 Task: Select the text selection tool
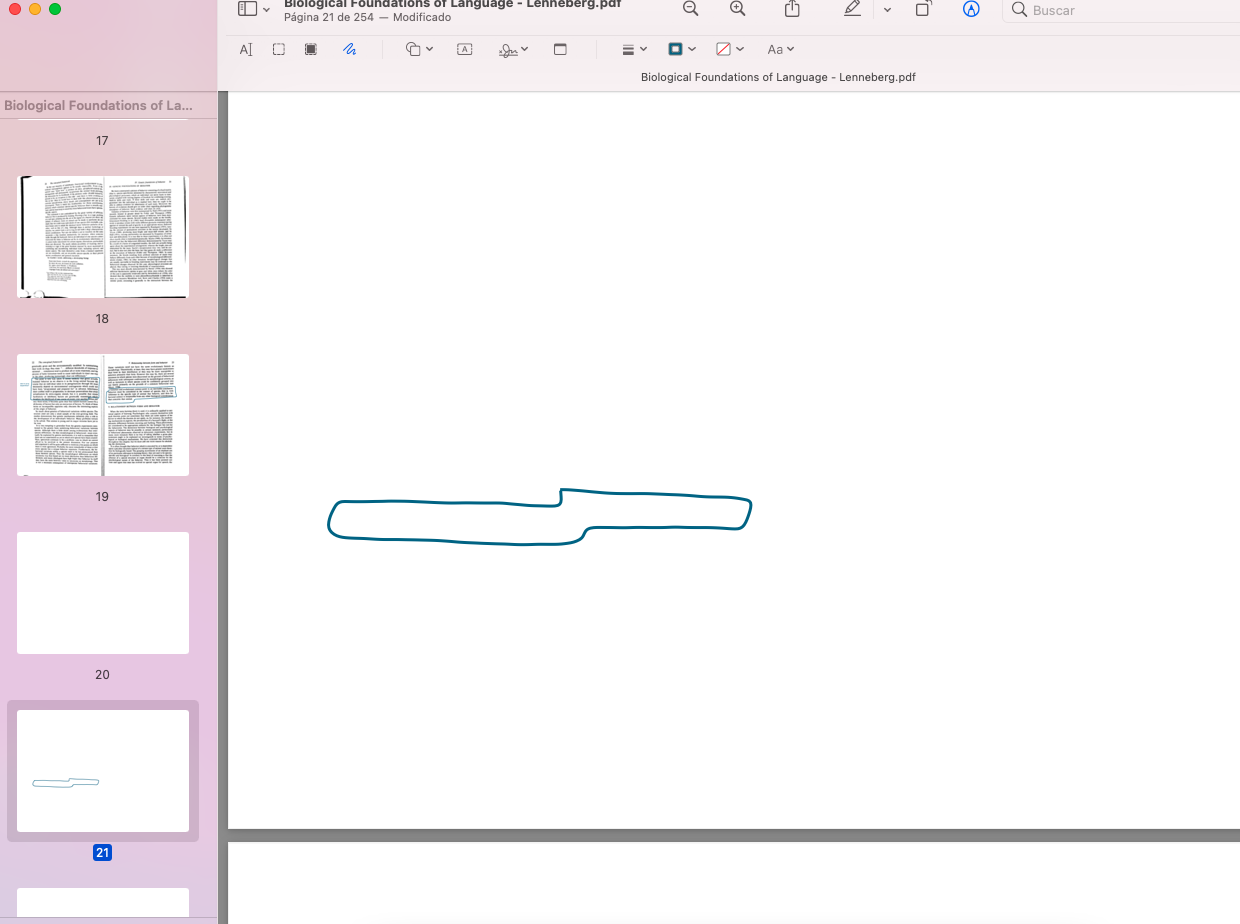click(x=247, y=49)
